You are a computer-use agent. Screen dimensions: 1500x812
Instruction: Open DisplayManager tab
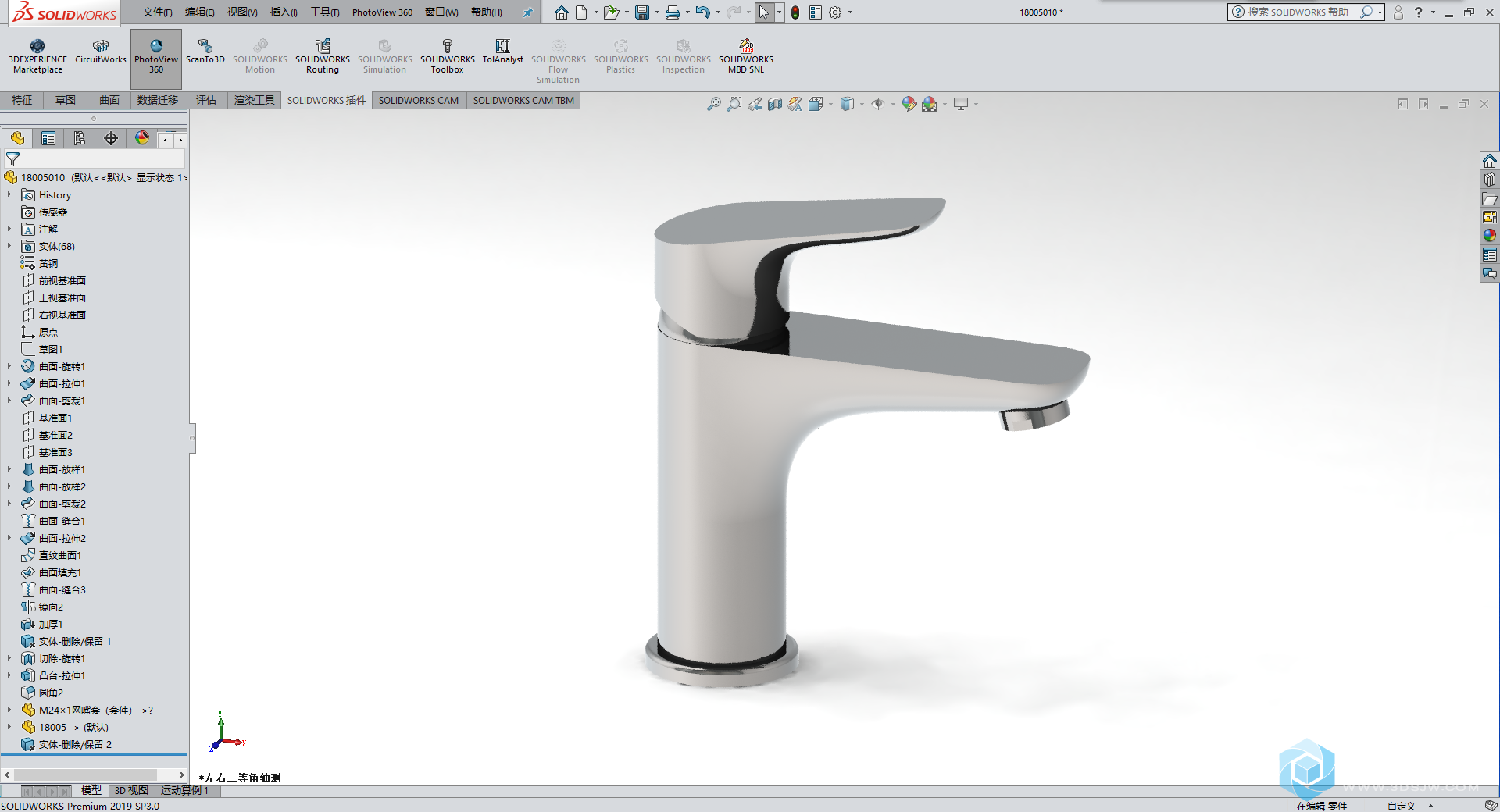(x=142, y=138)
